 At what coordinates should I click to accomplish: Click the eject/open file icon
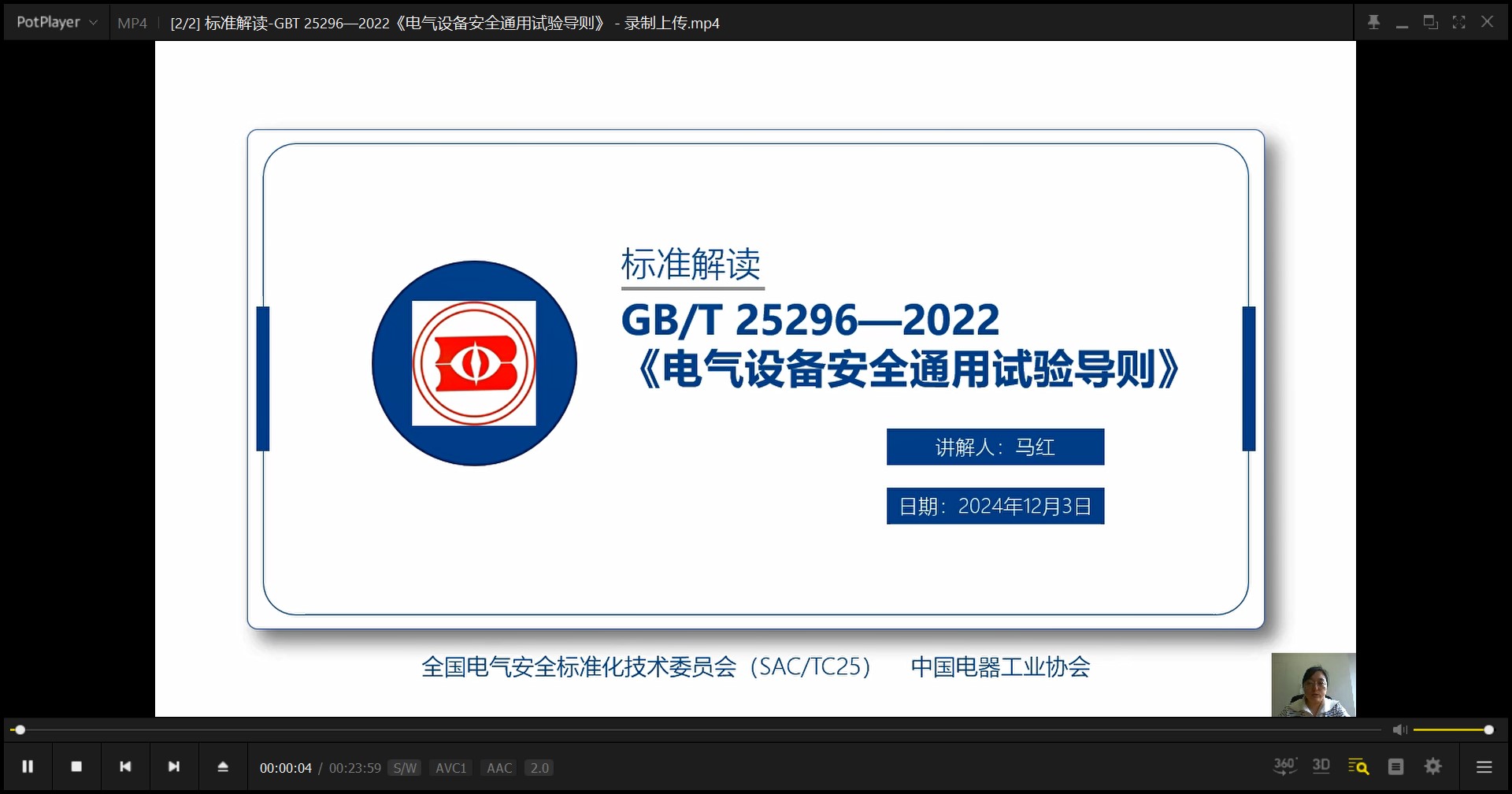pyautogui.click(x=223, y=766)
